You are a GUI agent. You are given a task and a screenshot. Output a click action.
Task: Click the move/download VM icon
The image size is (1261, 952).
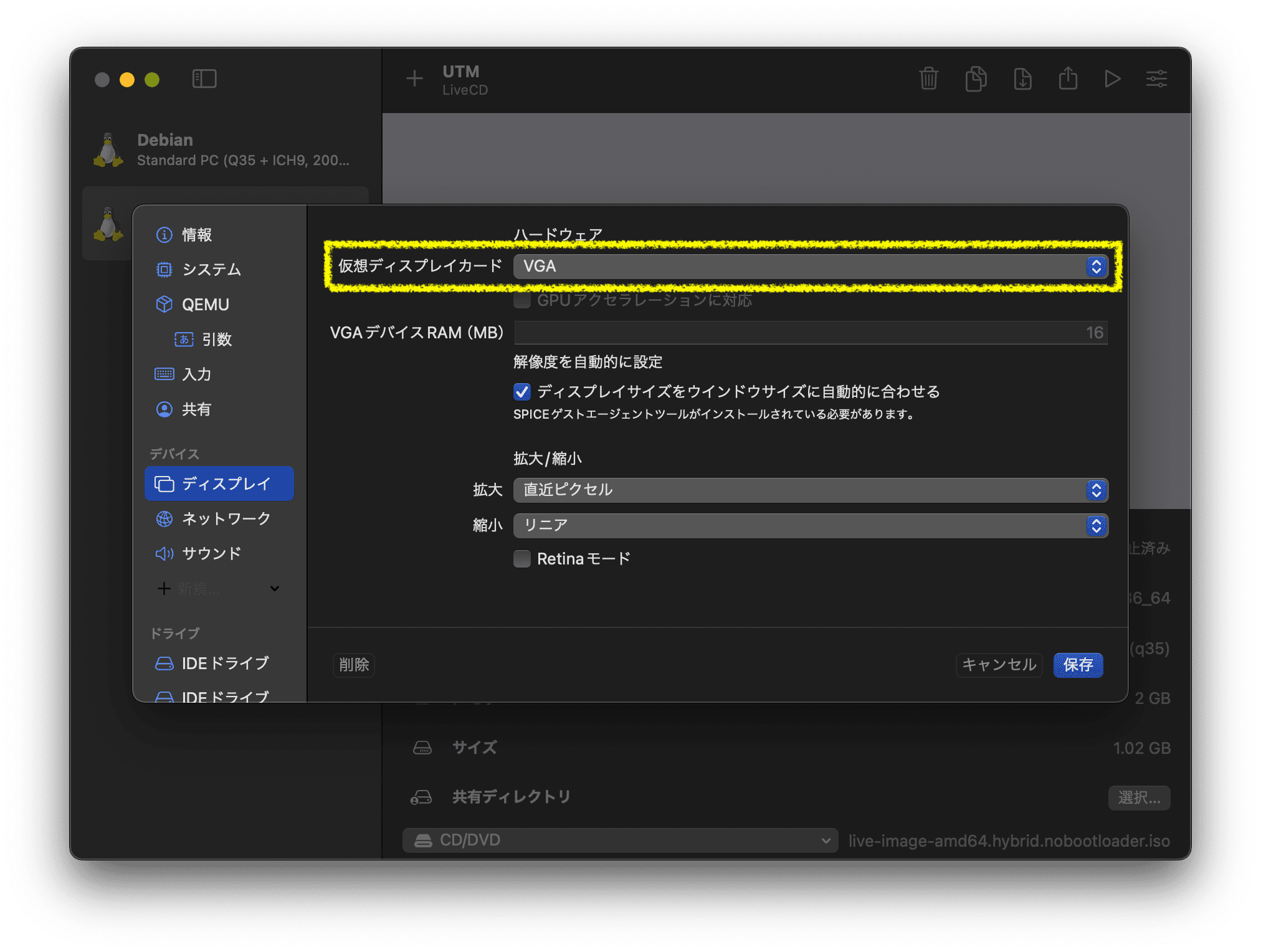(1022, 79)
